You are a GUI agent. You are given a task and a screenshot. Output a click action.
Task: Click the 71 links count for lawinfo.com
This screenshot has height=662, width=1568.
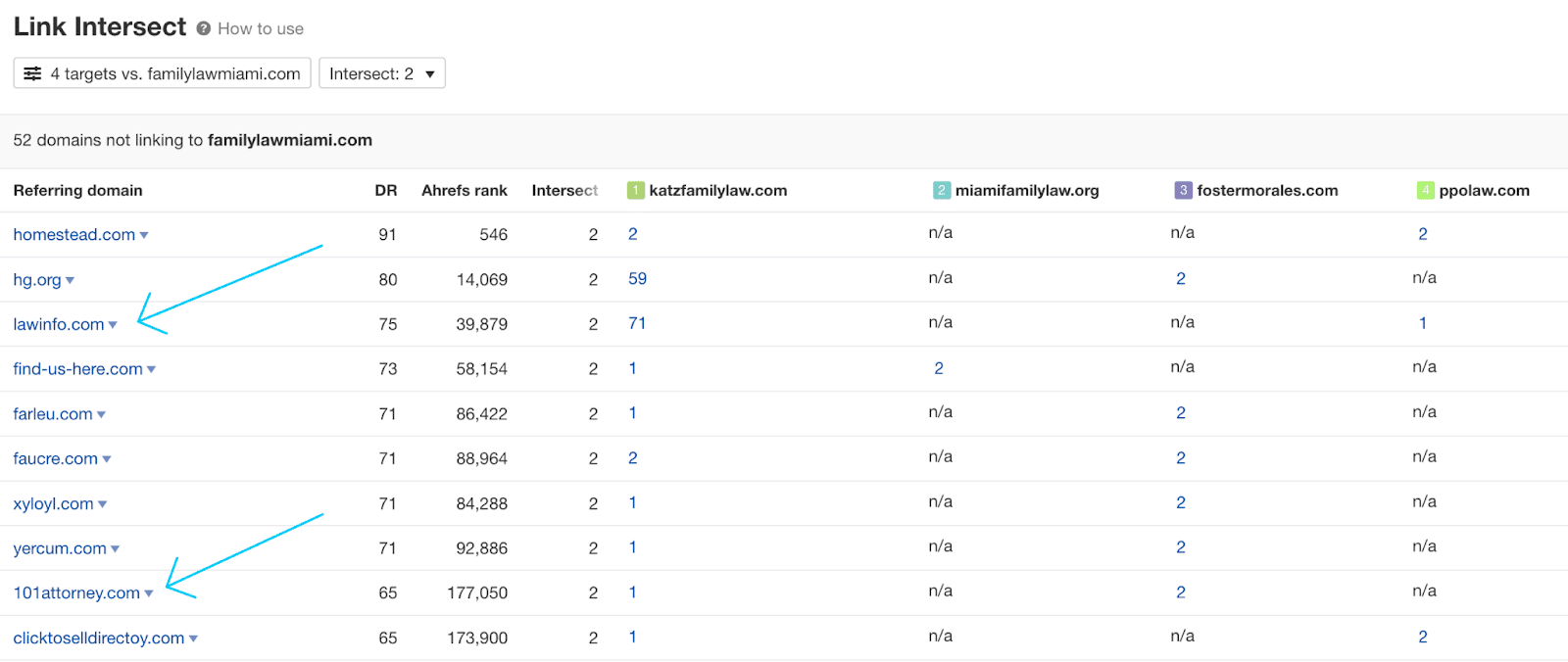click(x=637, y=324)
